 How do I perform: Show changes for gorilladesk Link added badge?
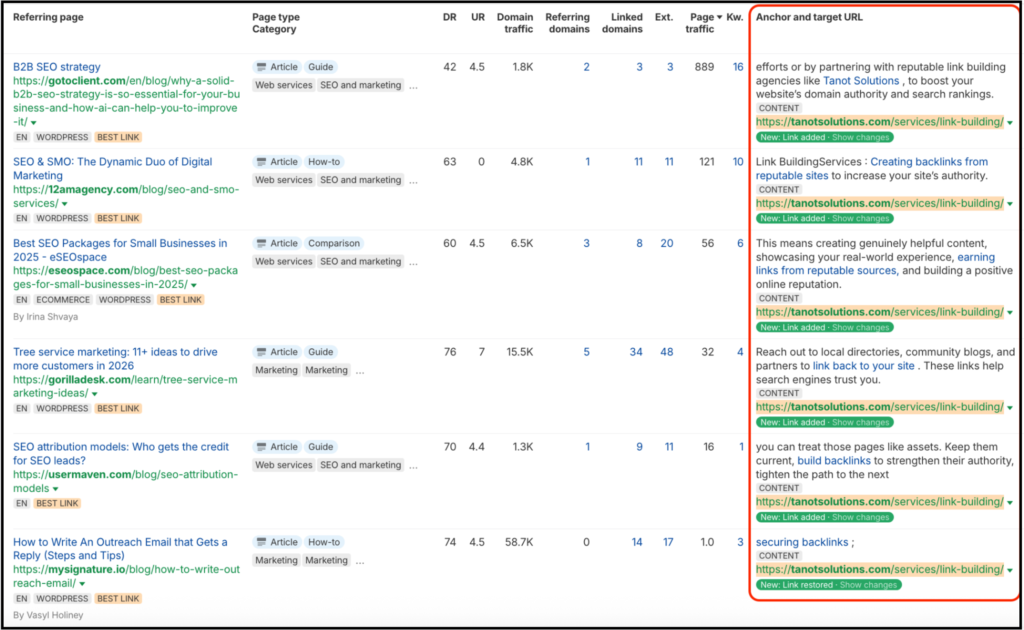pos(860,422)
